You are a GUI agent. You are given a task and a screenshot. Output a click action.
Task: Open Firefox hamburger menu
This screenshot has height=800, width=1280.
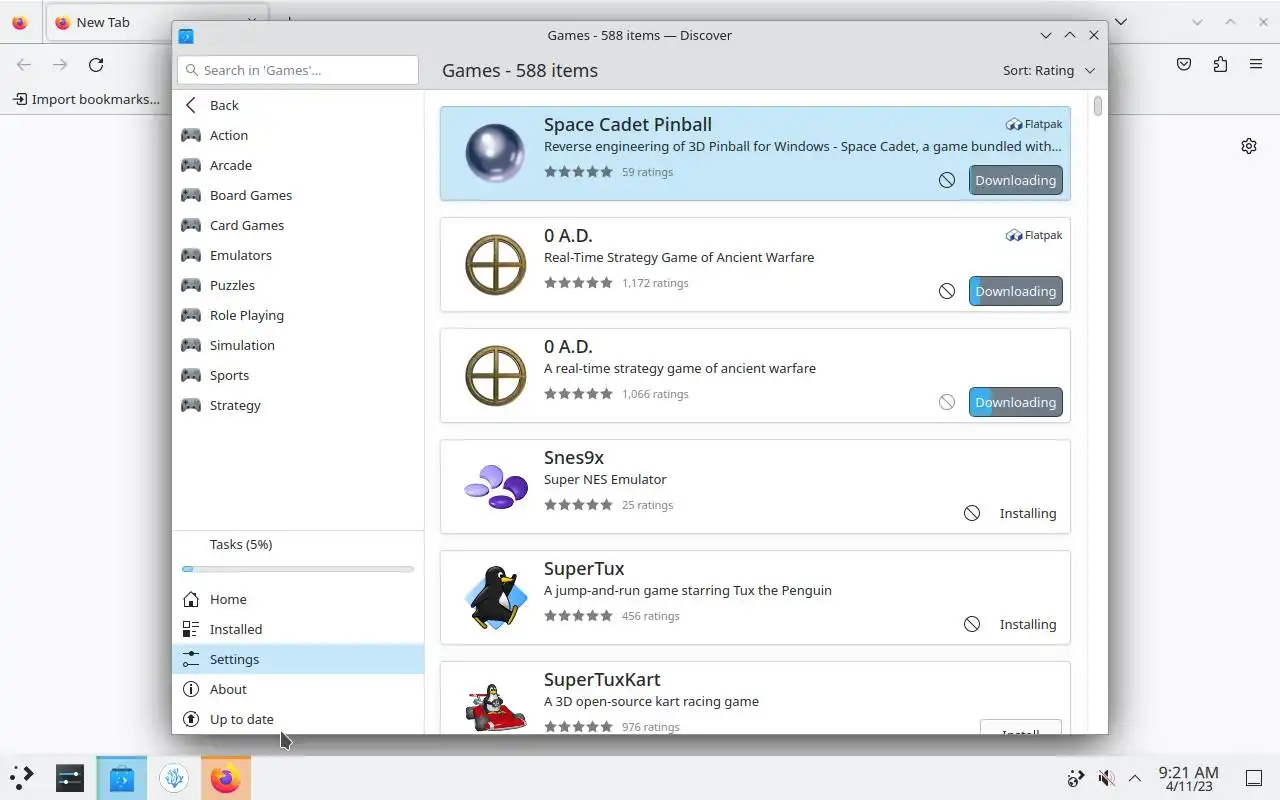tap(1256, 64)
